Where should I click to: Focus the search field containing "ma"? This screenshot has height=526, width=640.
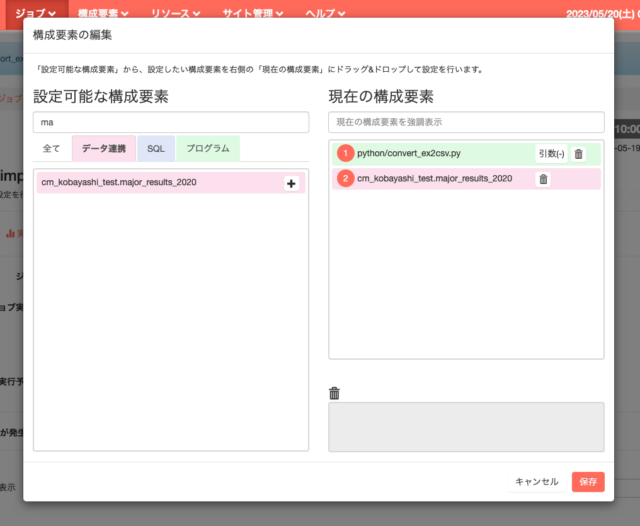coord(172,122)
